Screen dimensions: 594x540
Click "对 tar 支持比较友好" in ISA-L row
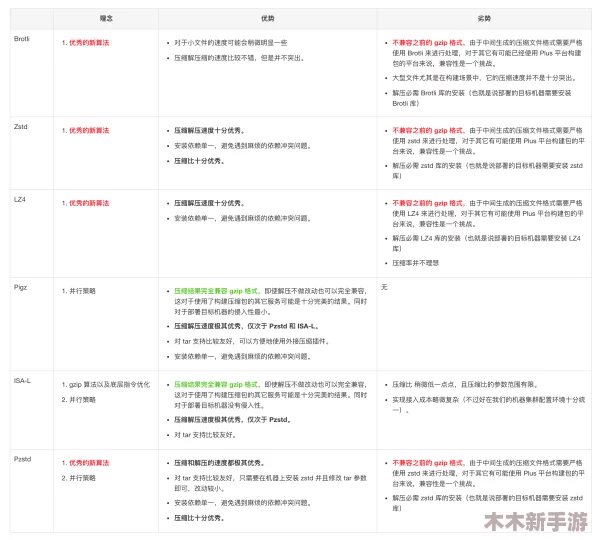tap(205, 435)
